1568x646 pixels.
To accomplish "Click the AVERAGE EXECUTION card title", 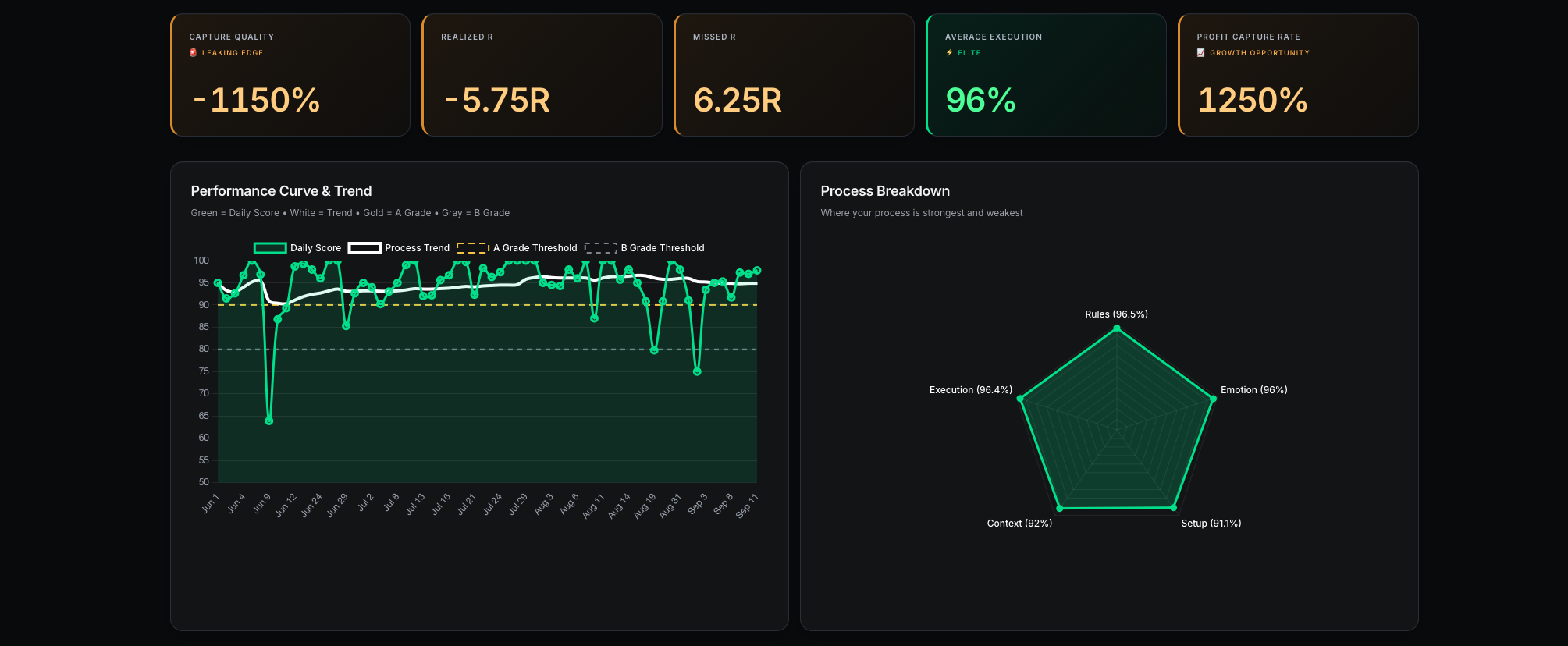I will click(x=994, y=37).
